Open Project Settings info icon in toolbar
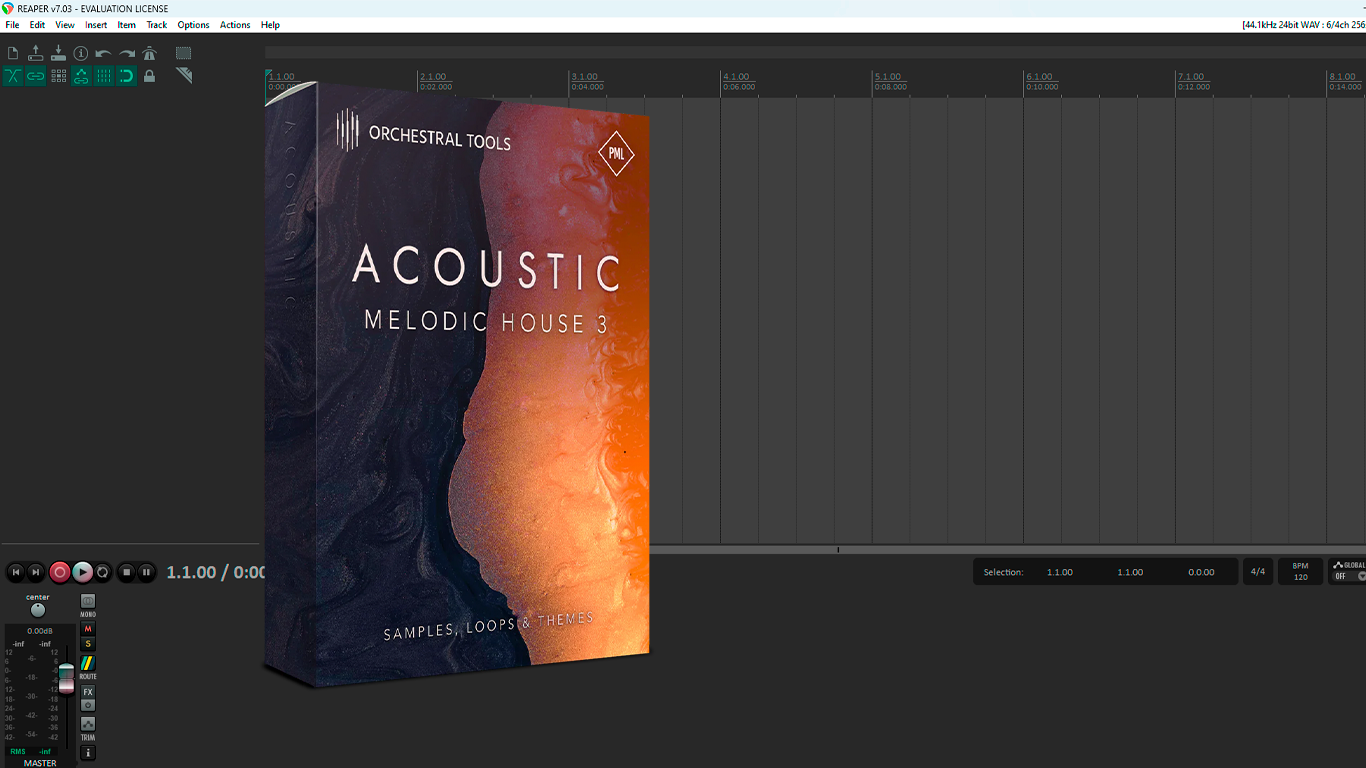Image resolution: width=1366 pixels, height=768 pixels. click(x=81, y=53)
